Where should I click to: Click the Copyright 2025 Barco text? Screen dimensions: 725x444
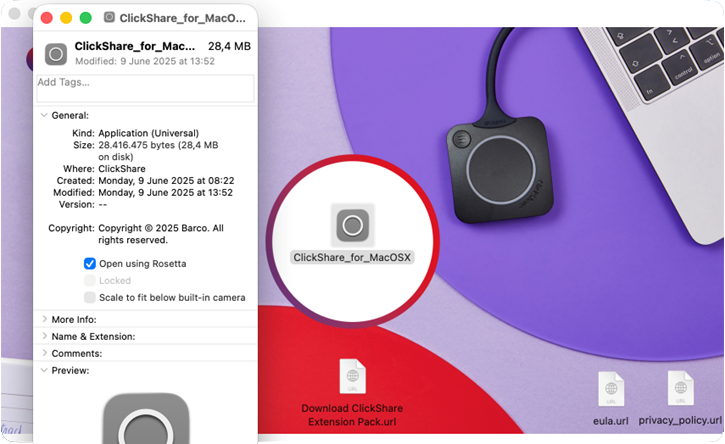tap(160, 234)
